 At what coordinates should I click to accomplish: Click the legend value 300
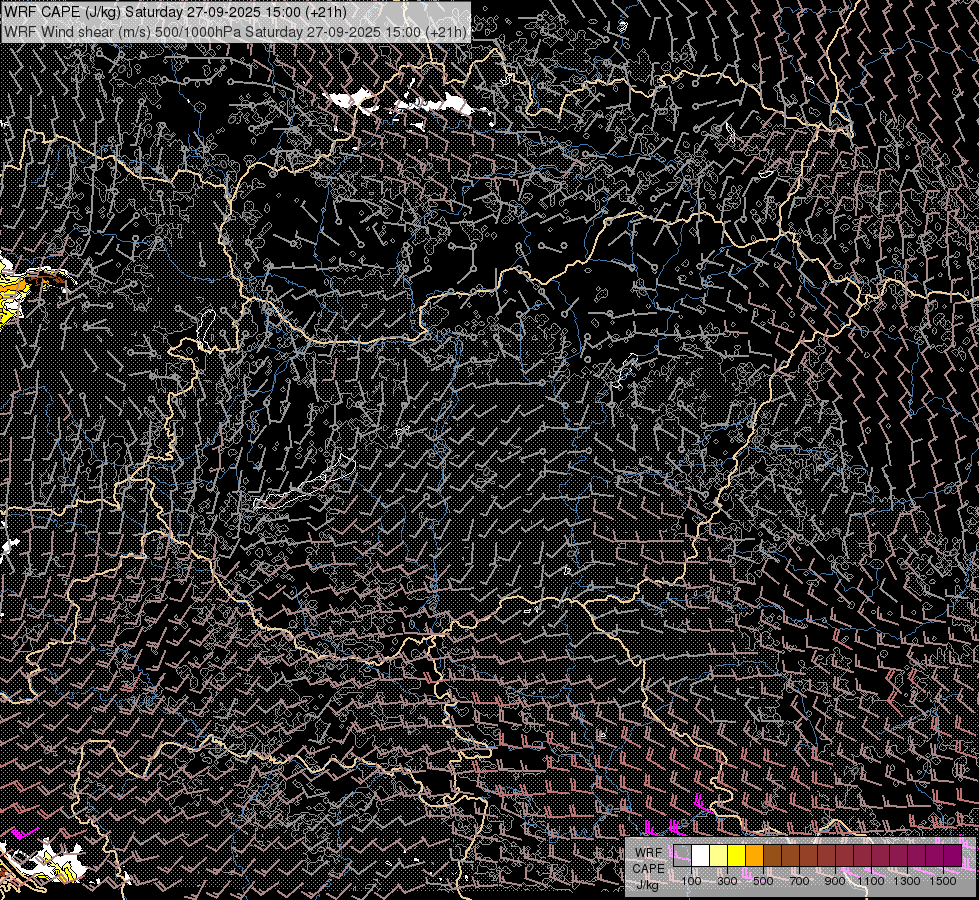tap(727, 881)
